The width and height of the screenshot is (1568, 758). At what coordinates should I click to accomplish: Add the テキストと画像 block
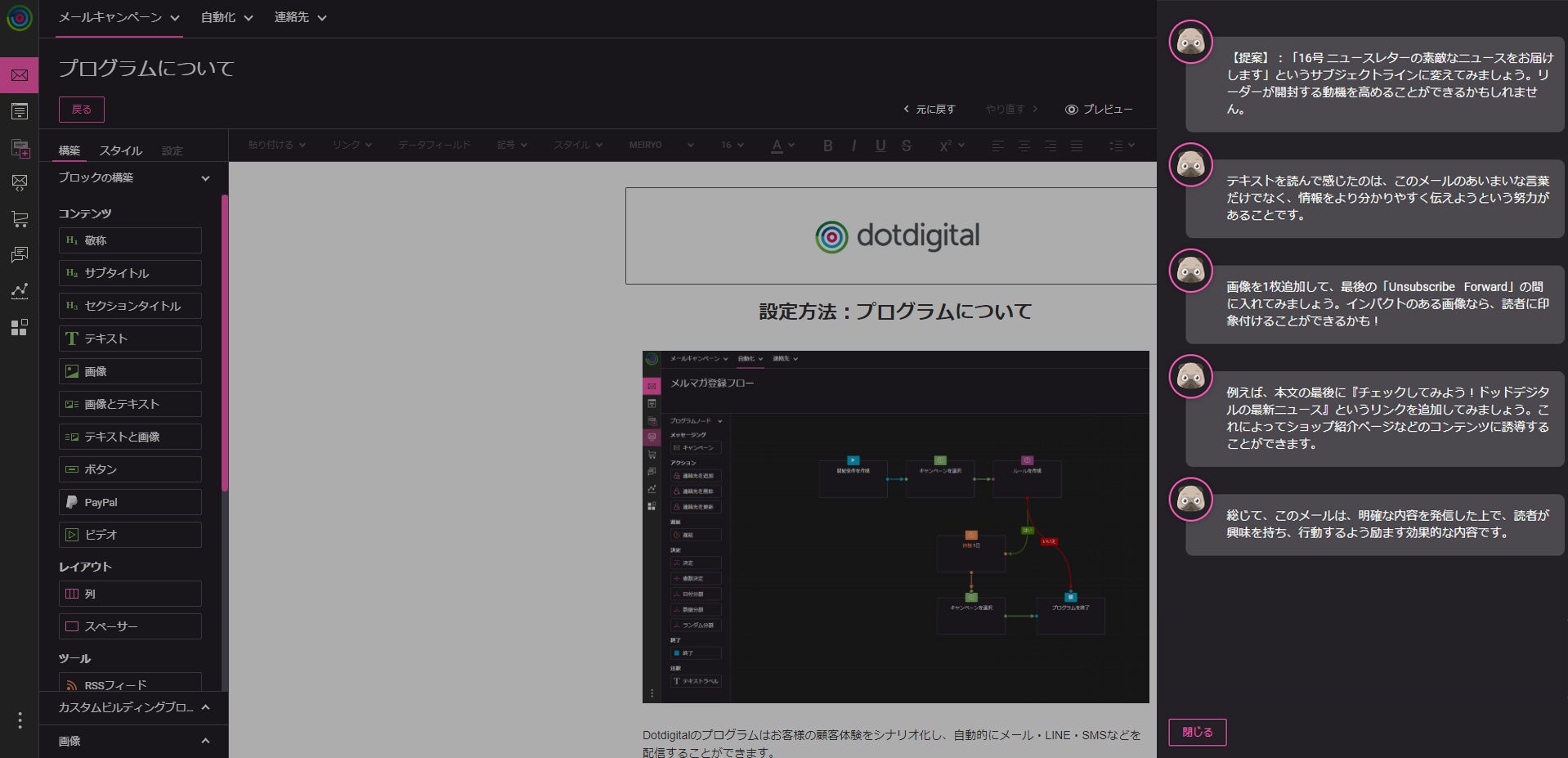pyautogui.click(x=130, y=437)
